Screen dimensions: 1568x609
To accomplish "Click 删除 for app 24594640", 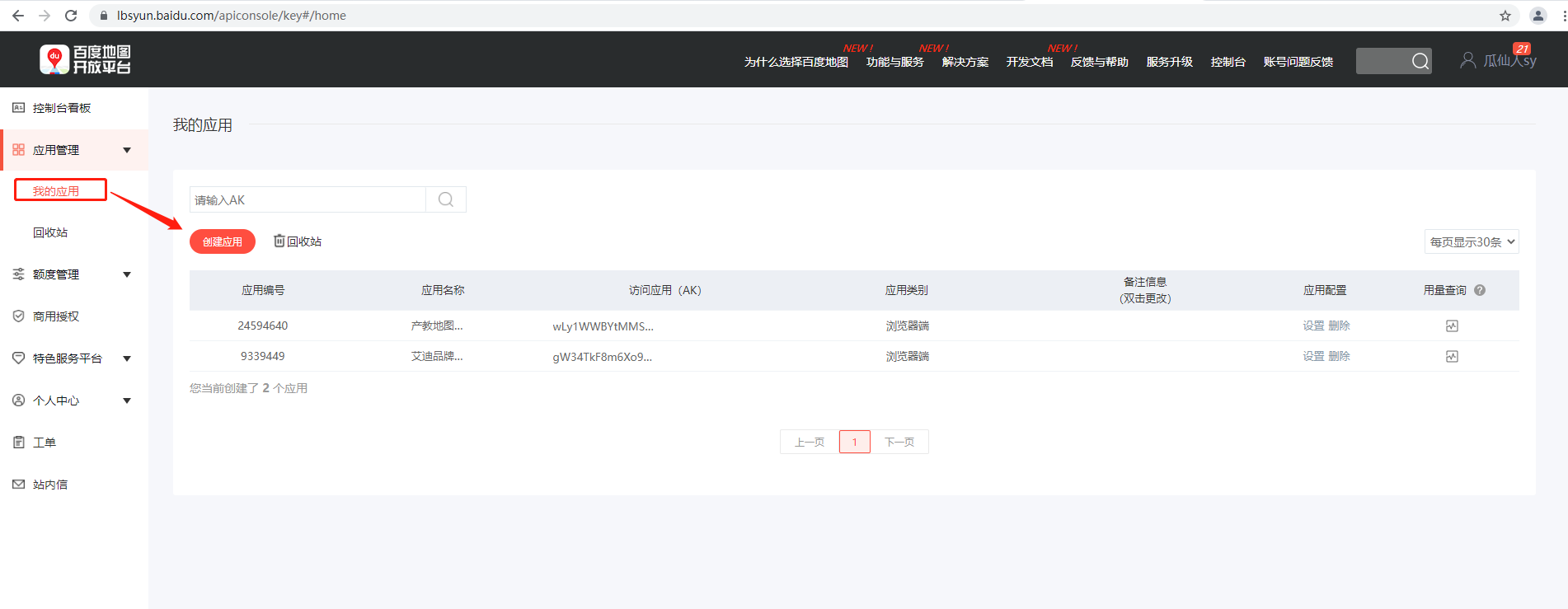I will point(1340,326).
